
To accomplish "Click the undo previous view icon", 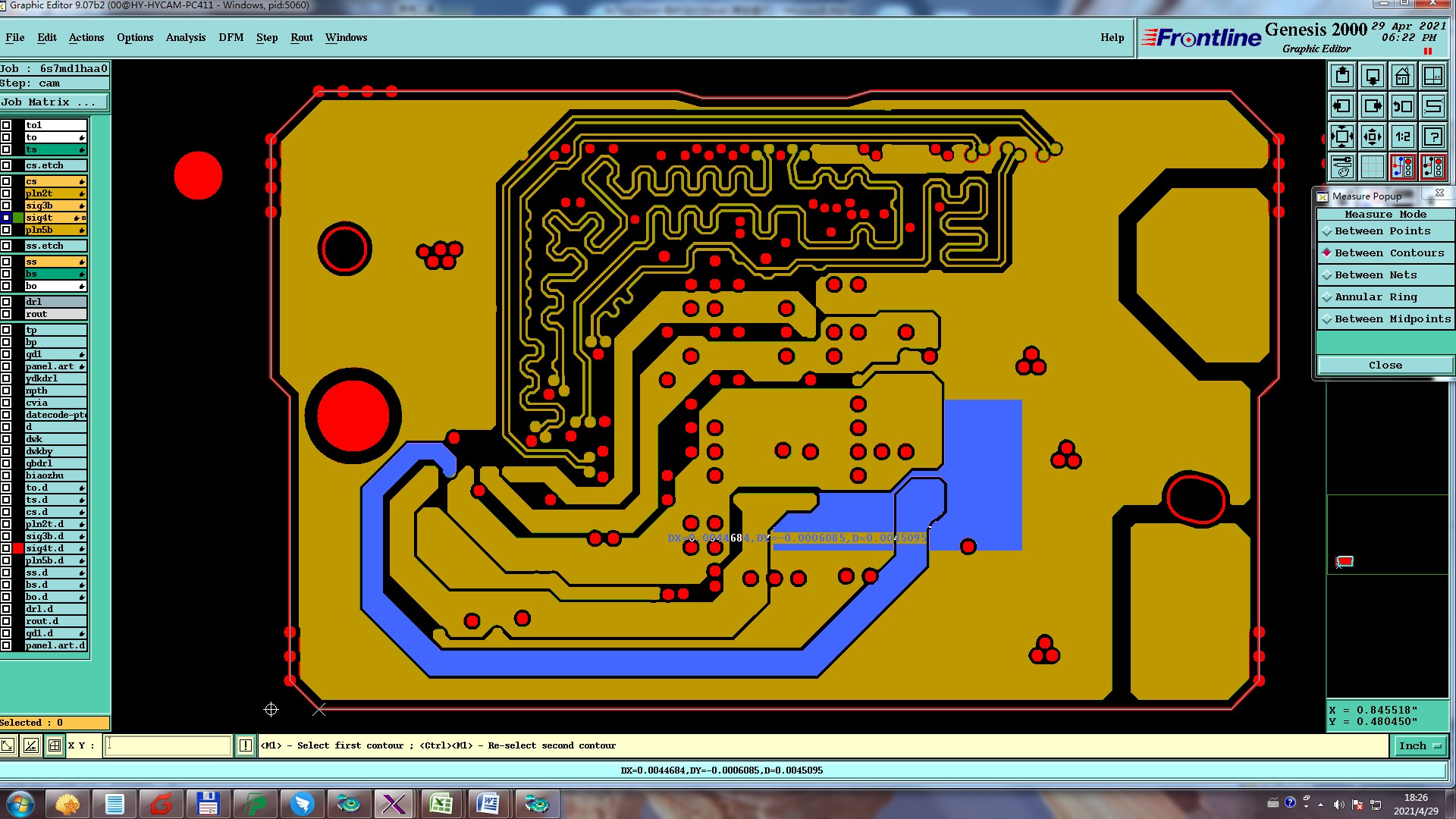I will pos(1402,106).
